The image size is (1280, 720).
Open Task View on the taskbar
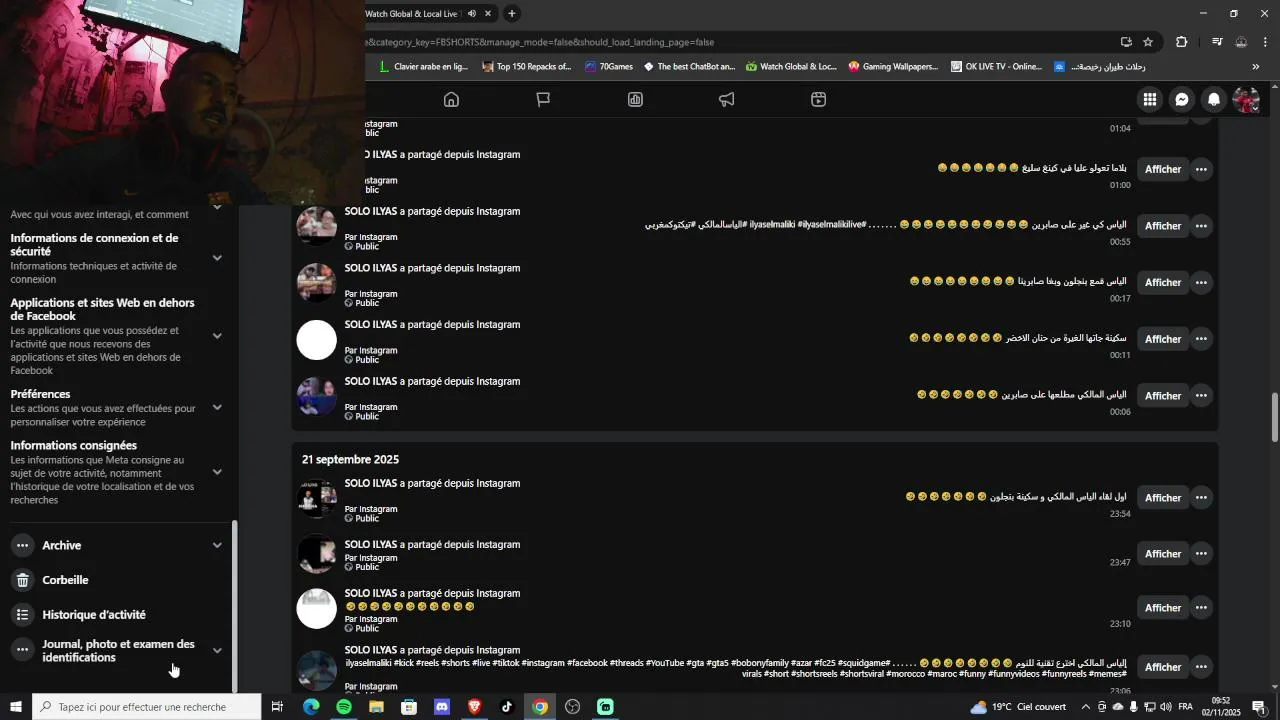tap(277, 707)
